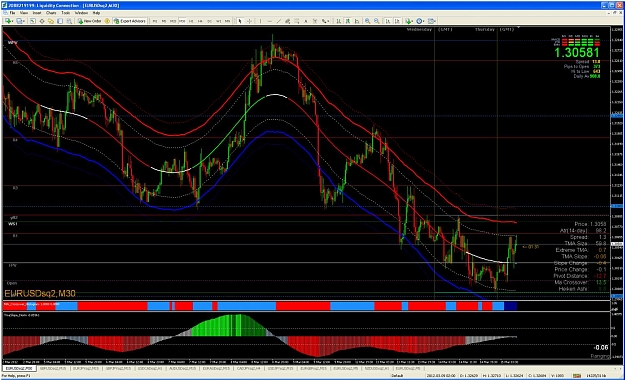The width and height of the screenshot is (625, 380).
Task: Switch to the EURJPYsq2 chart tab
Action: pos(86,368)
